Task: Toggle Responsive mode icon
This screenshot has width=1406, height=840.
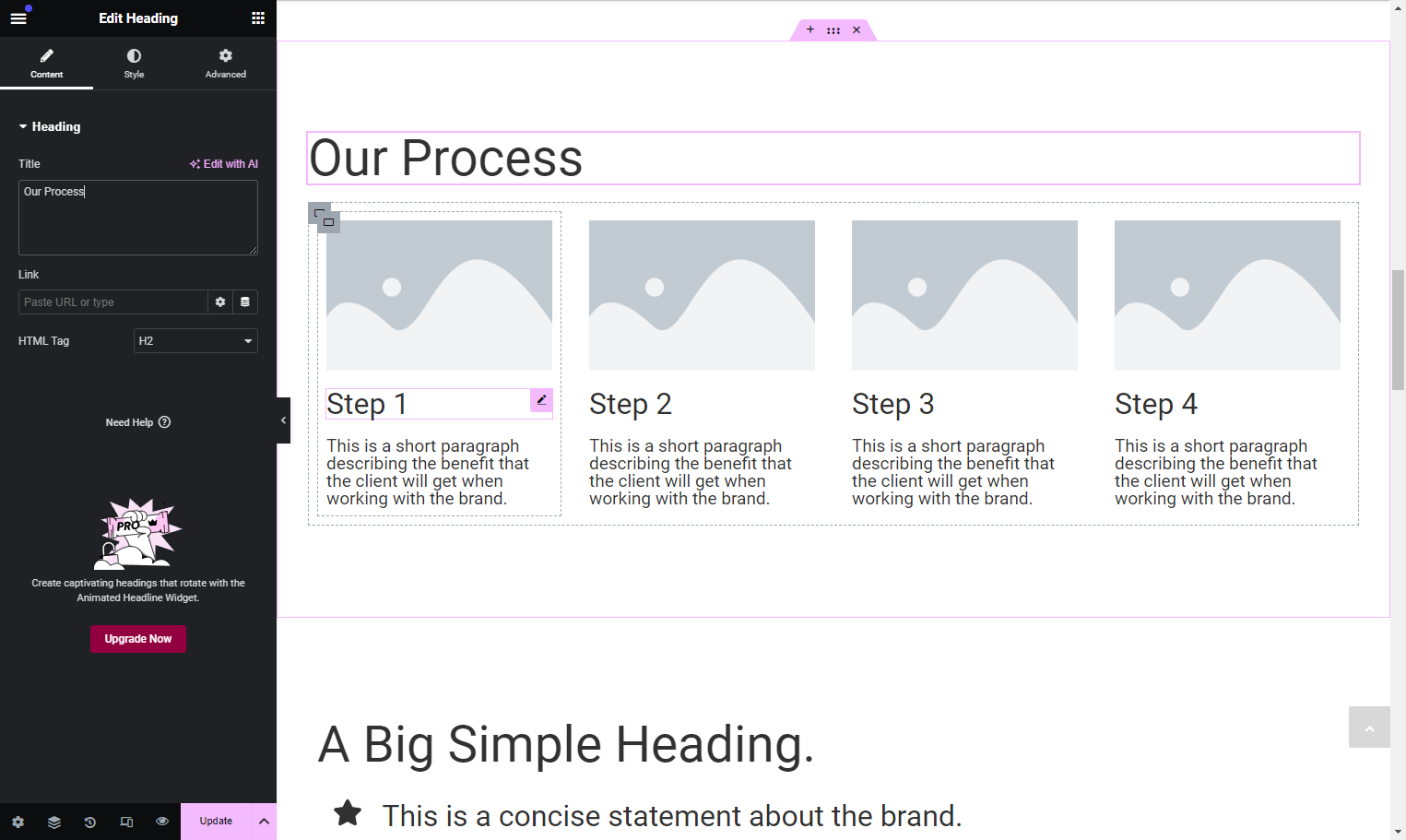Action: [x=126, y=822]
